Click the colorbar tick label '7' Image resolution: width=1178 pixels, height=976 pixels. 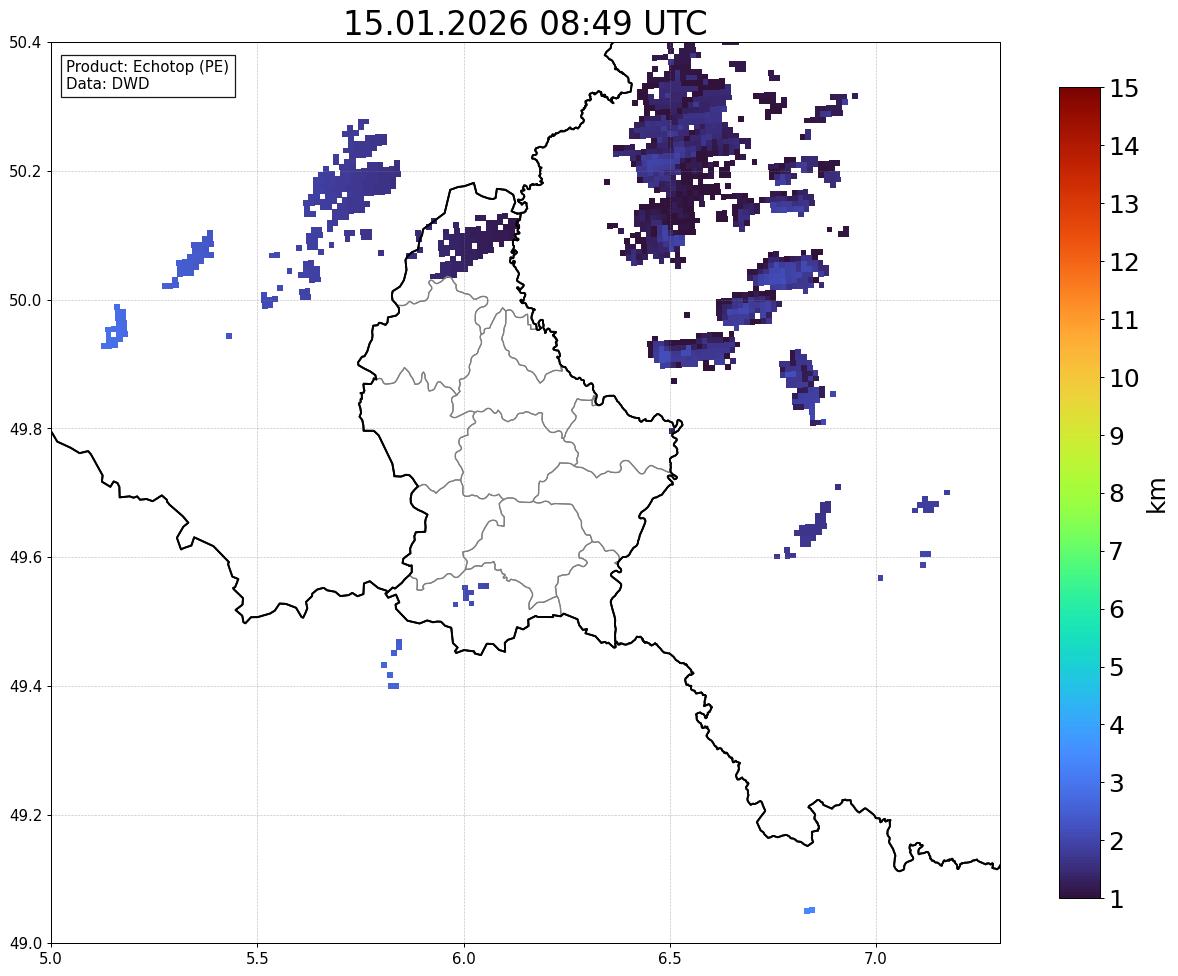1117,551
